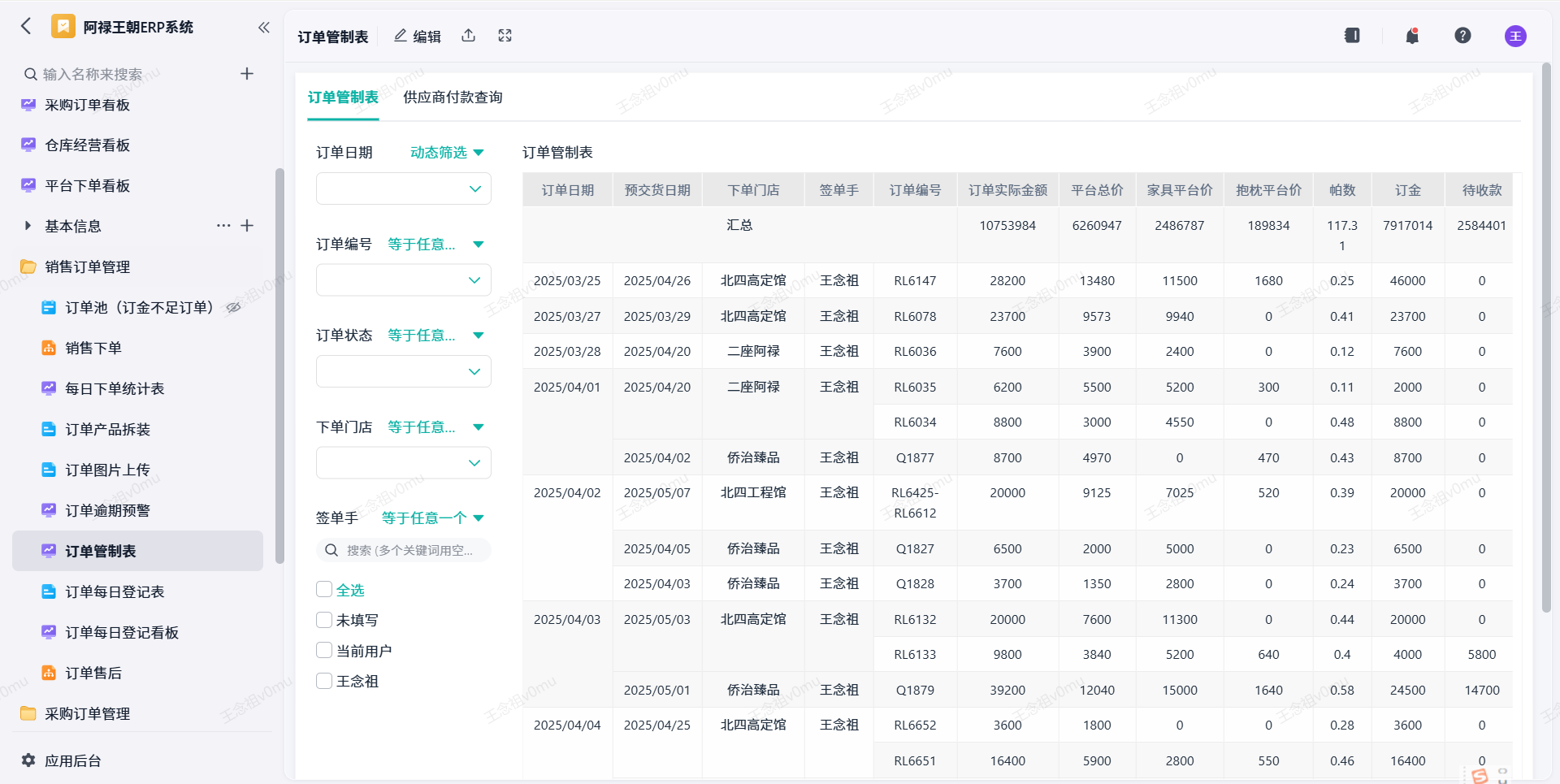The height and width of the screenshot is (784, 1560).
Task: Check the 王念祖 checkbox
Action: 324,681
